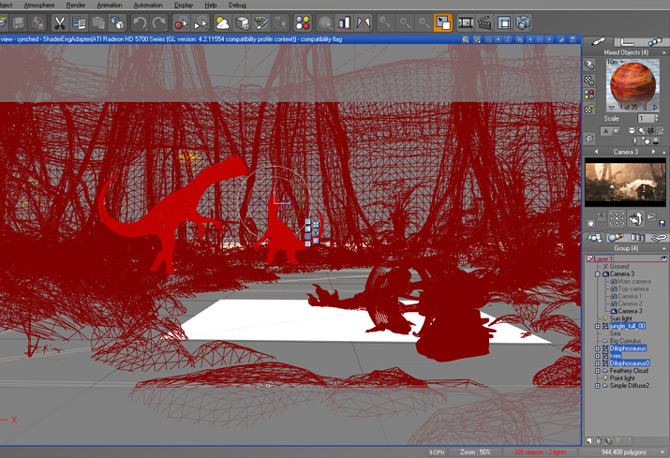
Task: Collapse the Camera 3 preview panel arrow
Action: [x=664, y=152]
